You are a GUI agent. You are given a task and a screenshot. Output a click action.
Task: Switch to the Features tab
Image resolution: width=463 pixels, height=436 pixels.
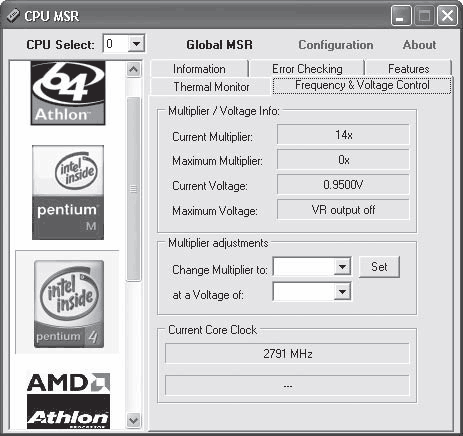(x=408, y=69)
